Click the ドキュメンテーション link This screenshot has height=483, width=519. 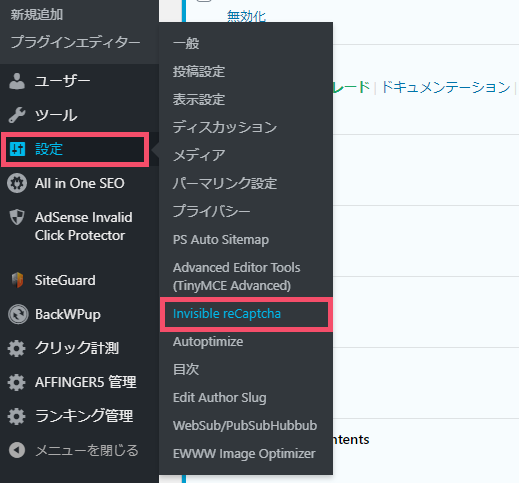point(446,87)
